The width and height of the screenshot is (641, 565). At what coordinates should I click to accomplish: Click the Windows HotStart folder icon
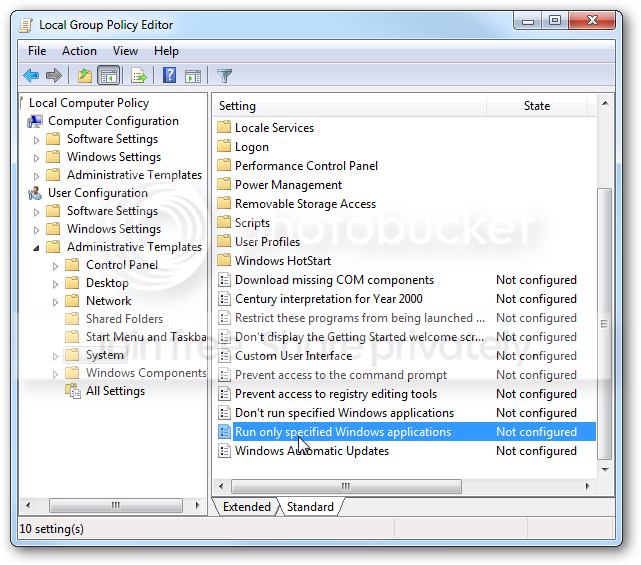click(x=224, y=260)
